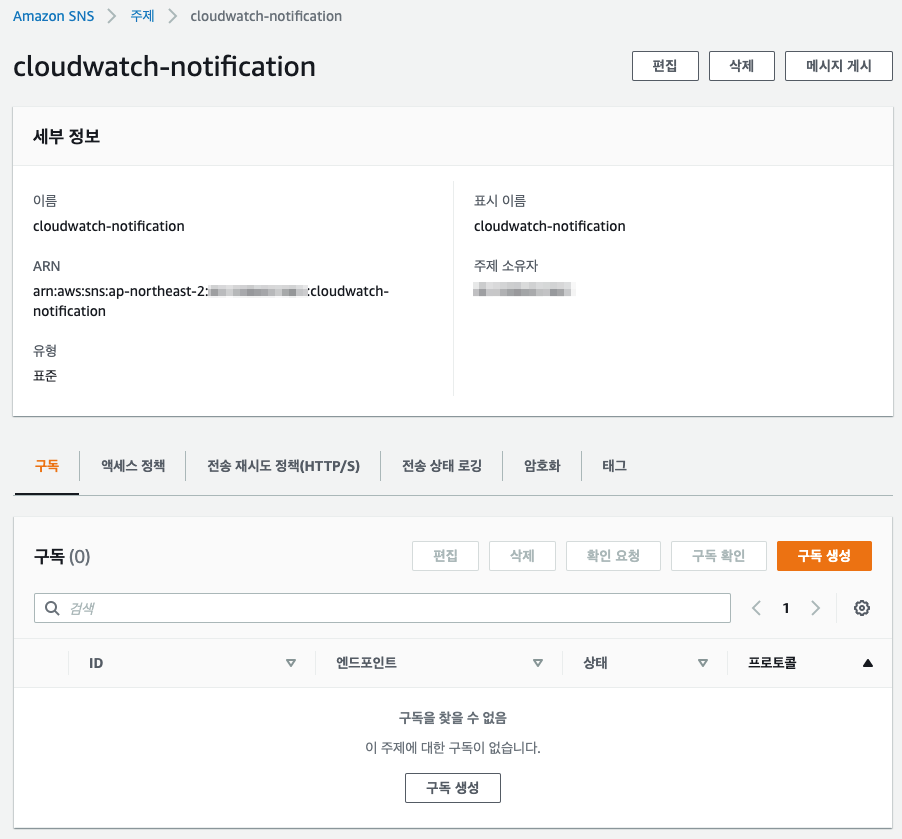Open 주제 breadcrumb link
This screenshot has width=902, height=839.
tap(142, 16)
